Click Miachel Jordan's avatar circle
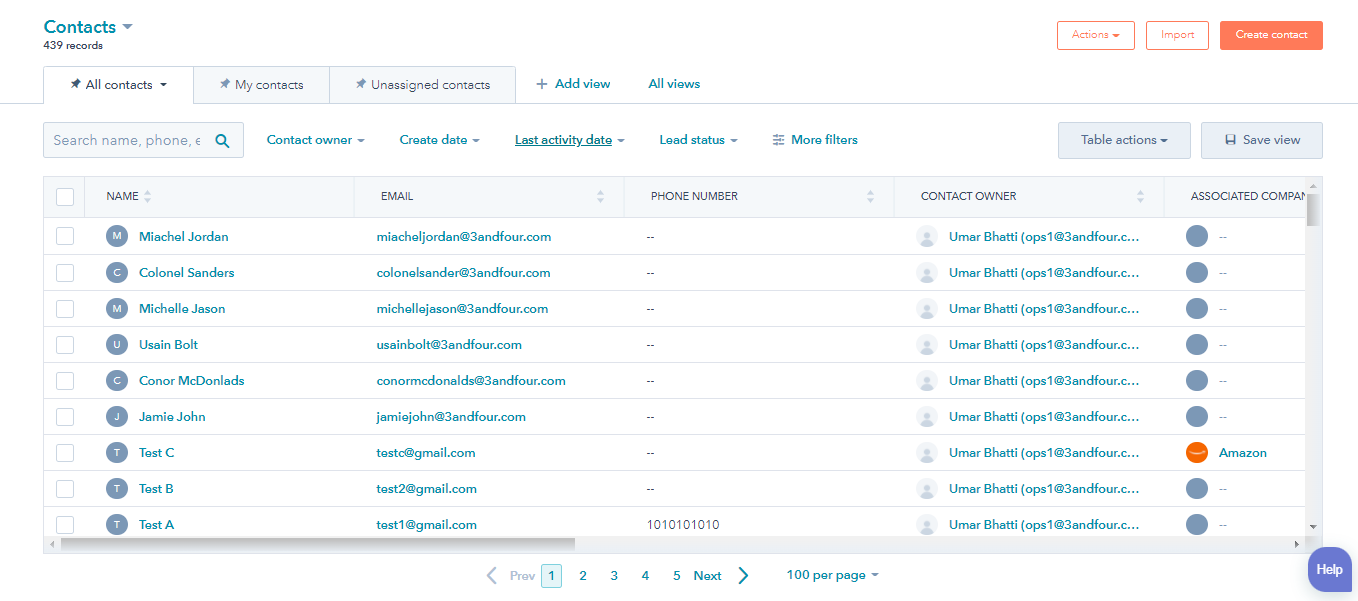1358x601 pixels. [x=116, y=236]
